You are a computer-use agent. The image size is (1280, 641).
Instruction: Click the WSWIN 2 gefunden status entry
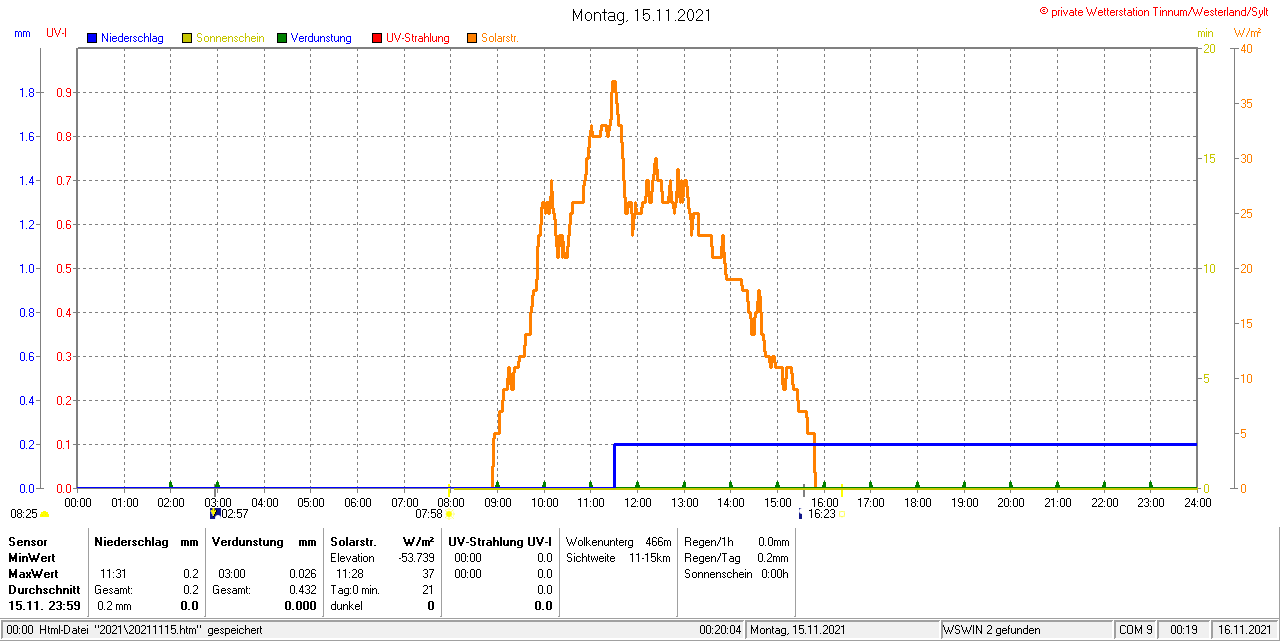pyautogui.click(x=992, y=630)
